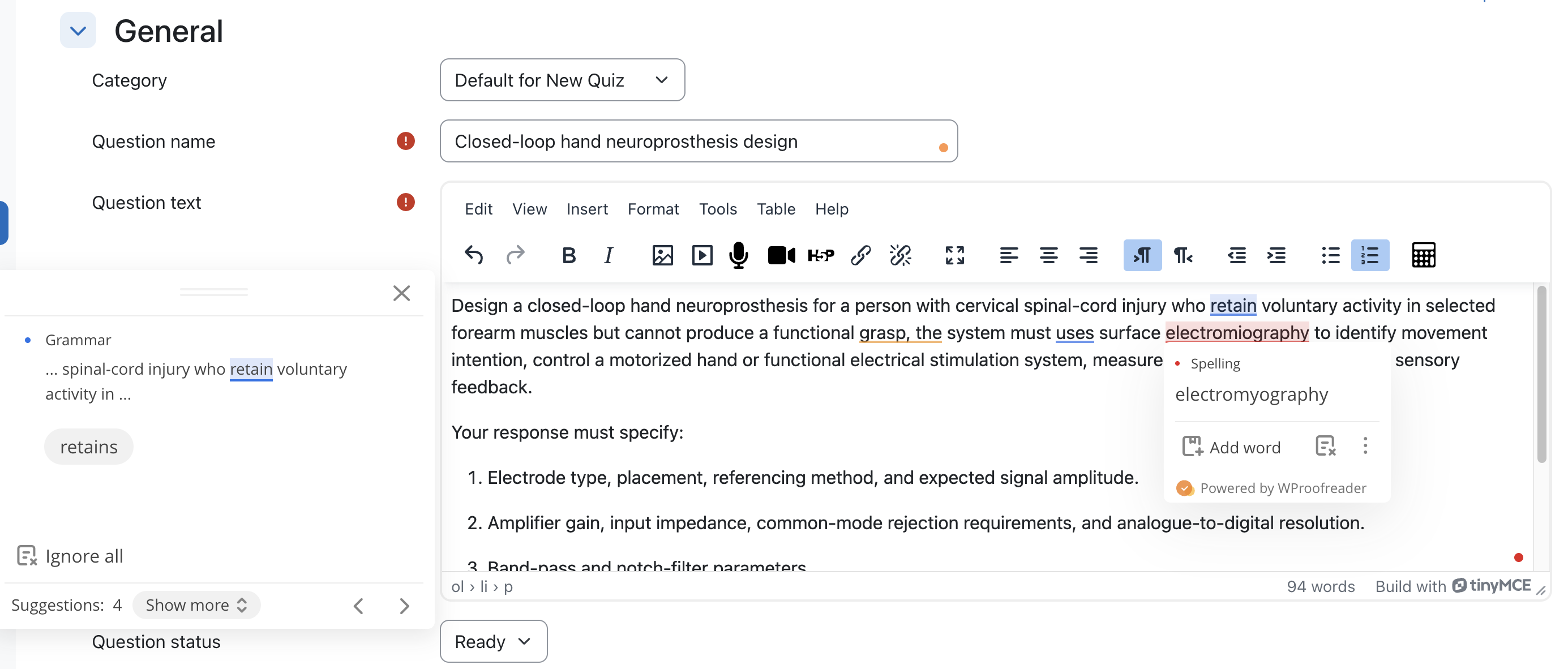Click the editor vertical scrollbar
Screen dimensions: 1568x669
click(1541, 374)
